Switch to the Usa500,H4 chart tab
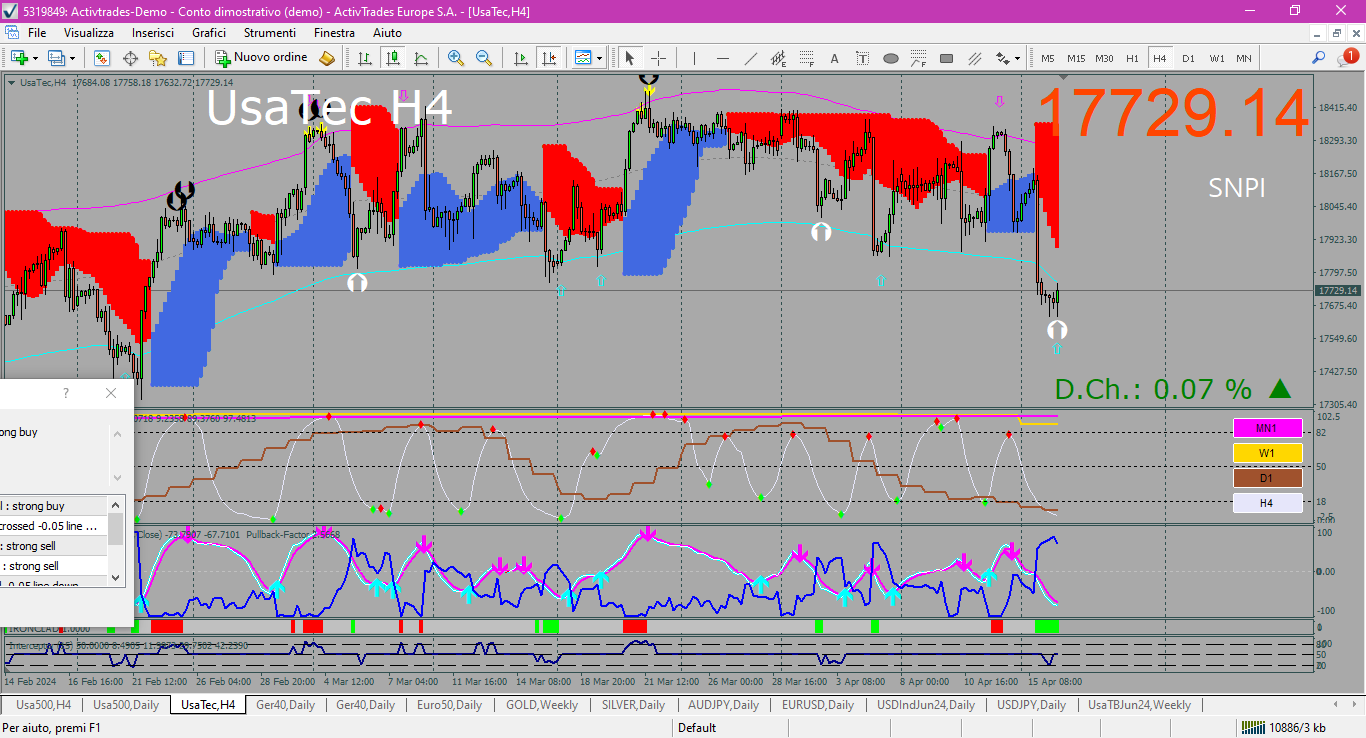 coord(43,705)
